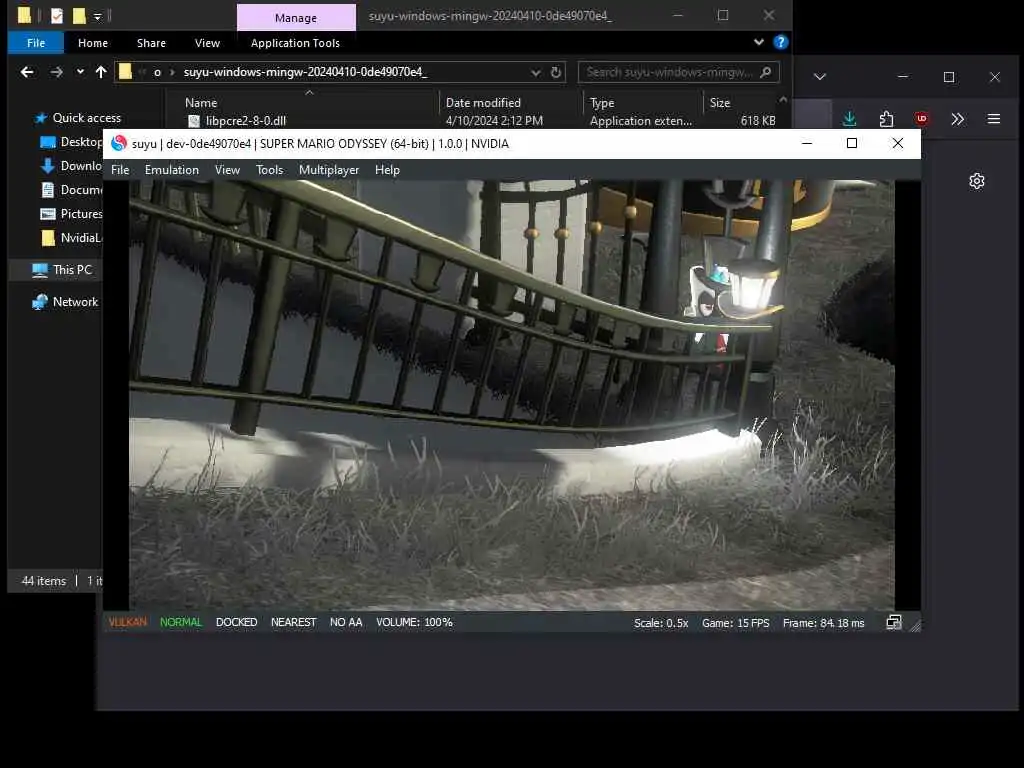Go forward in File Explorer

57,72
